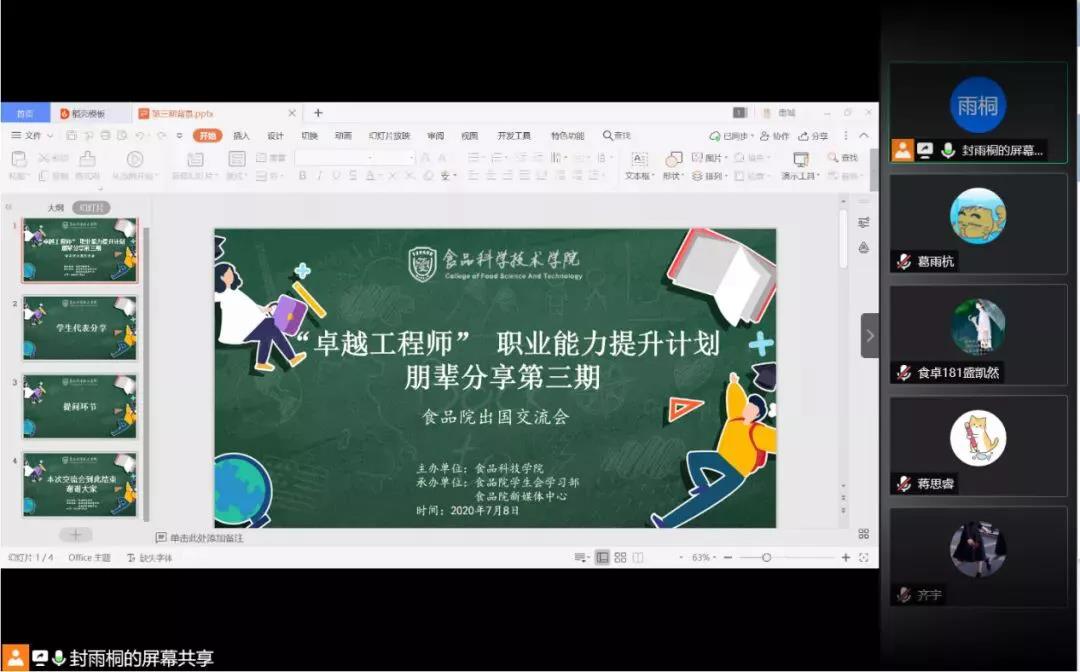Click the Format Painter (格式刷) brush icon
This screenshot has height=672, width=1080.
87,159
